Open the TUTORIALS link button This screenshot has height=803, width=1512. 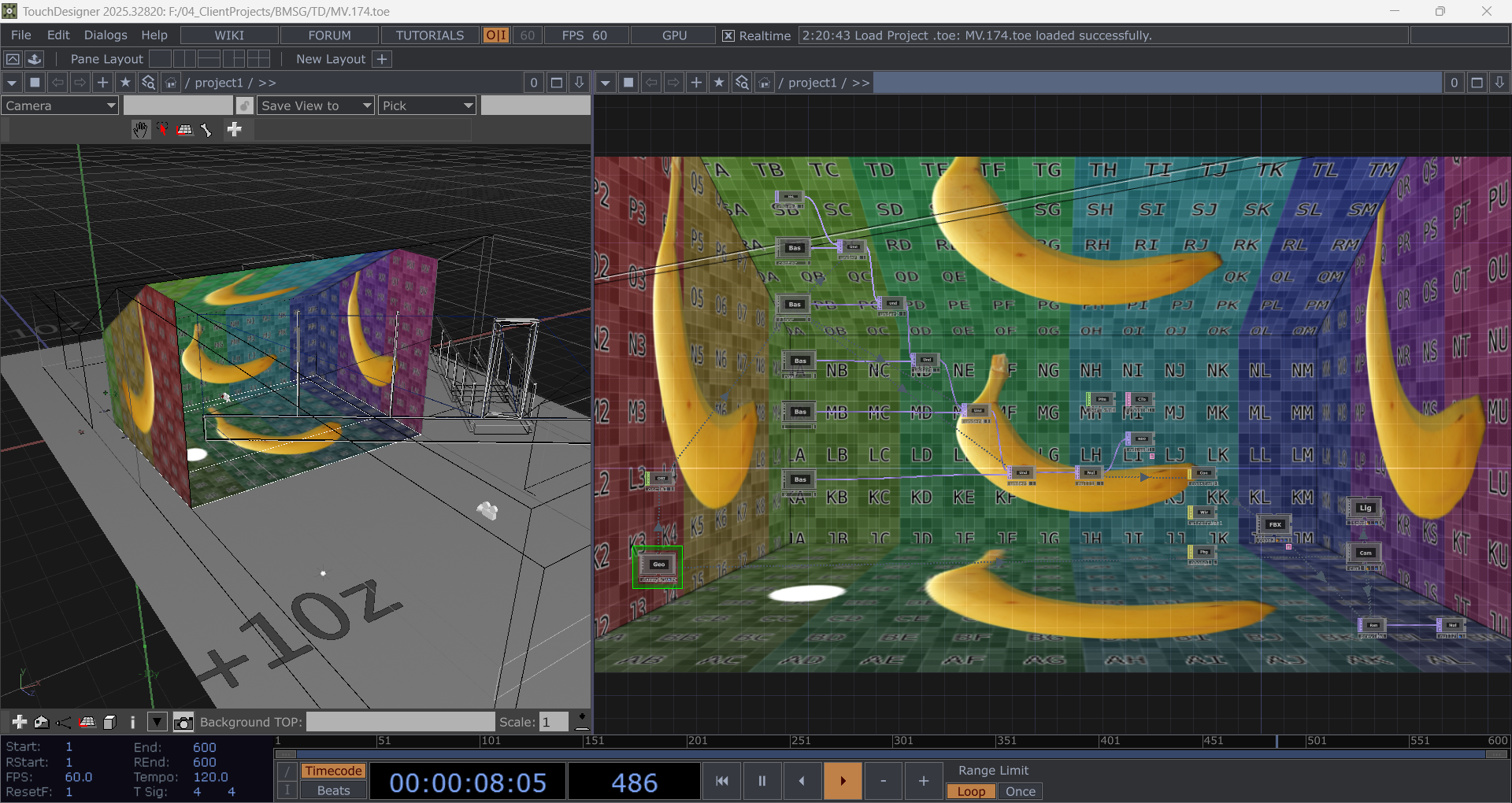[x=430, y=35]
